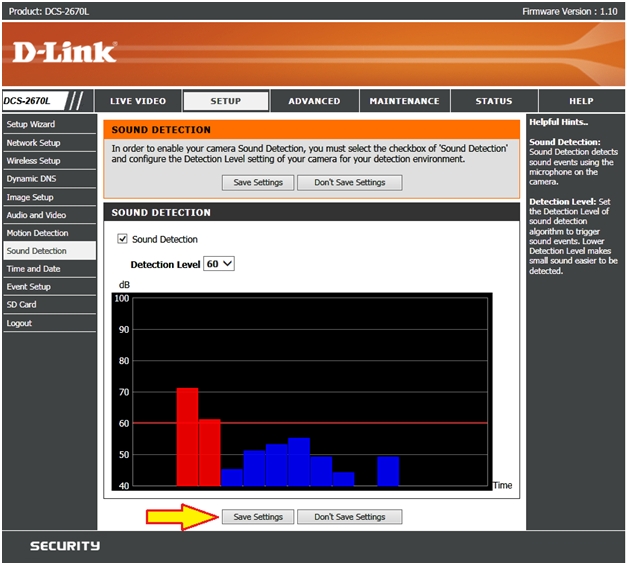The width and height of the screenshot is (628, 565).
Task: Switch to the Live Video tab
Action: click(138, 101)
